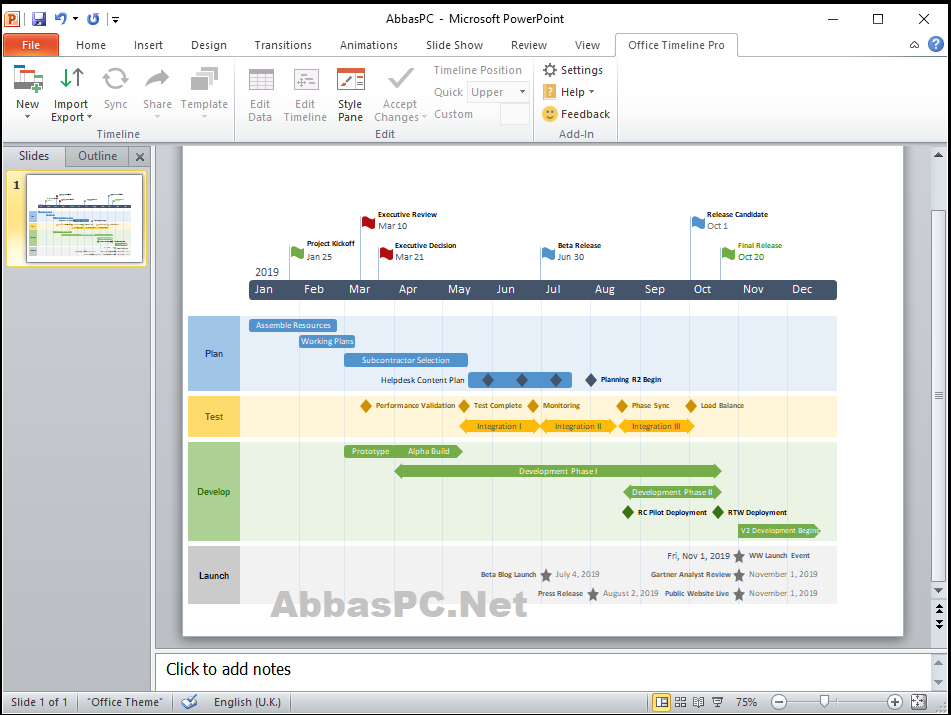
Task: Click the Feedback smiley button
Action: pos(576,114)
